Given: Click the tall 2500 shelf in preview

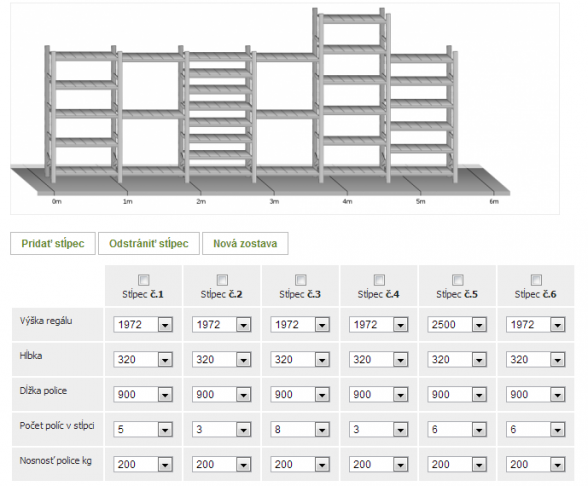Looking at the screenshot, I should (x=351, y=94).
